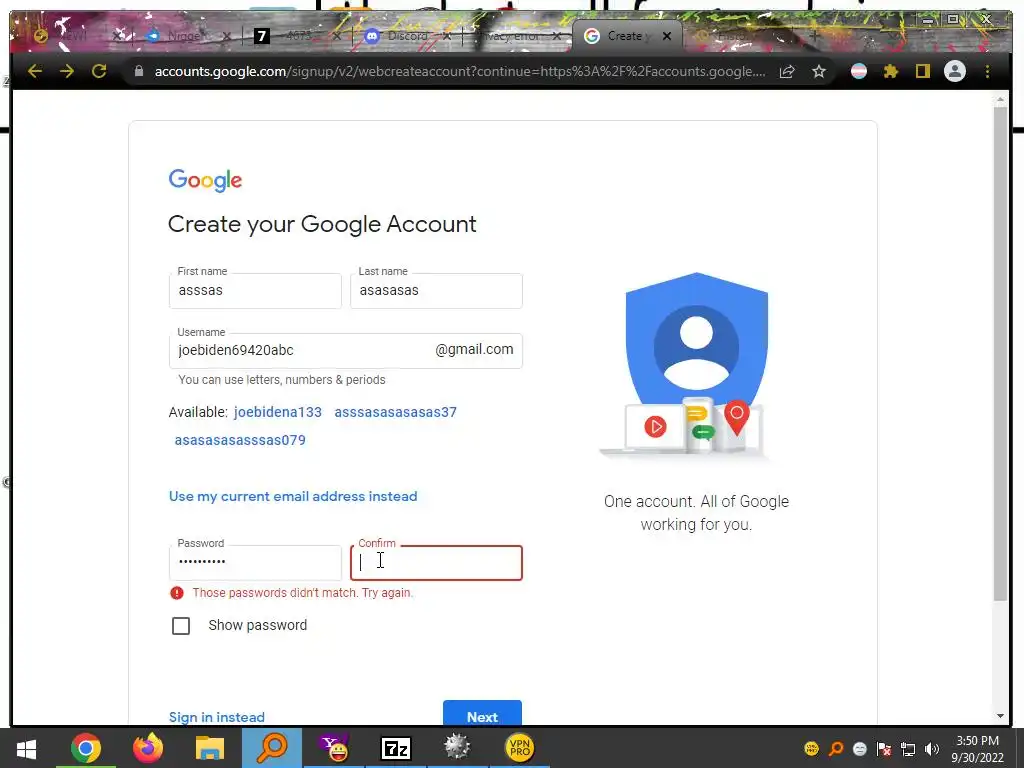This screenshot has width=1024, height=768.
Task: Choose suggested username asasasasasssas079
Action: [240, 440]
